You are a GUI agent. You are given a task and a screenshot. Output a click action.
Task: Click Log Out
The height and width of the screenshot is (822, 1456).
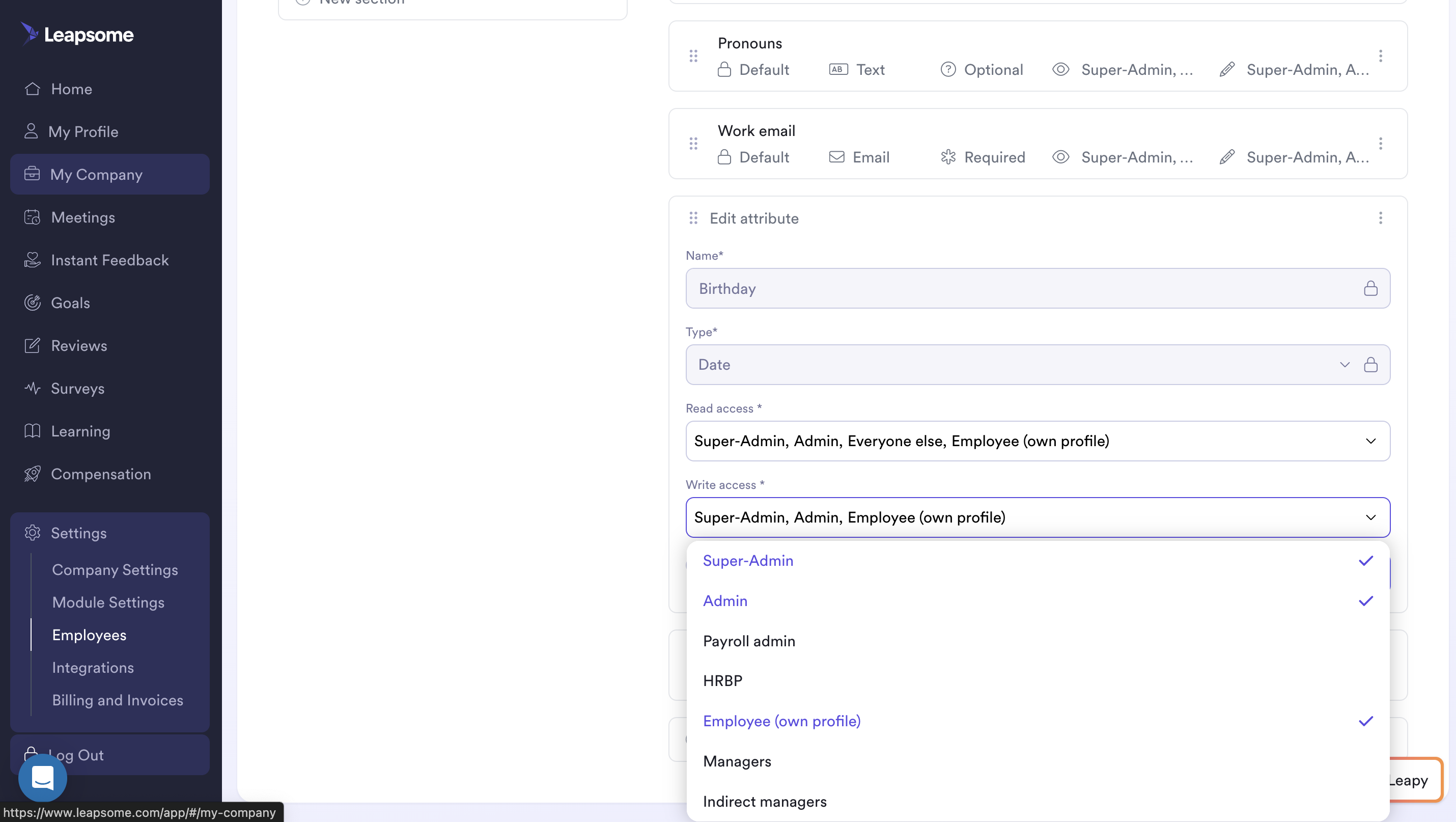click(x=109, y=755)
